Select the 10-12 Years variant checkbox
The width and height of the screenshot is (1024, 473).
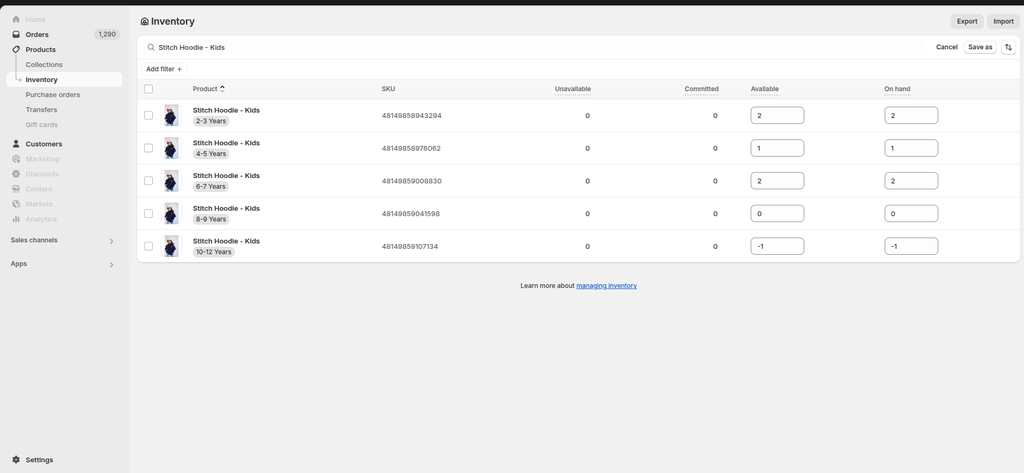(x=149, y=246)
